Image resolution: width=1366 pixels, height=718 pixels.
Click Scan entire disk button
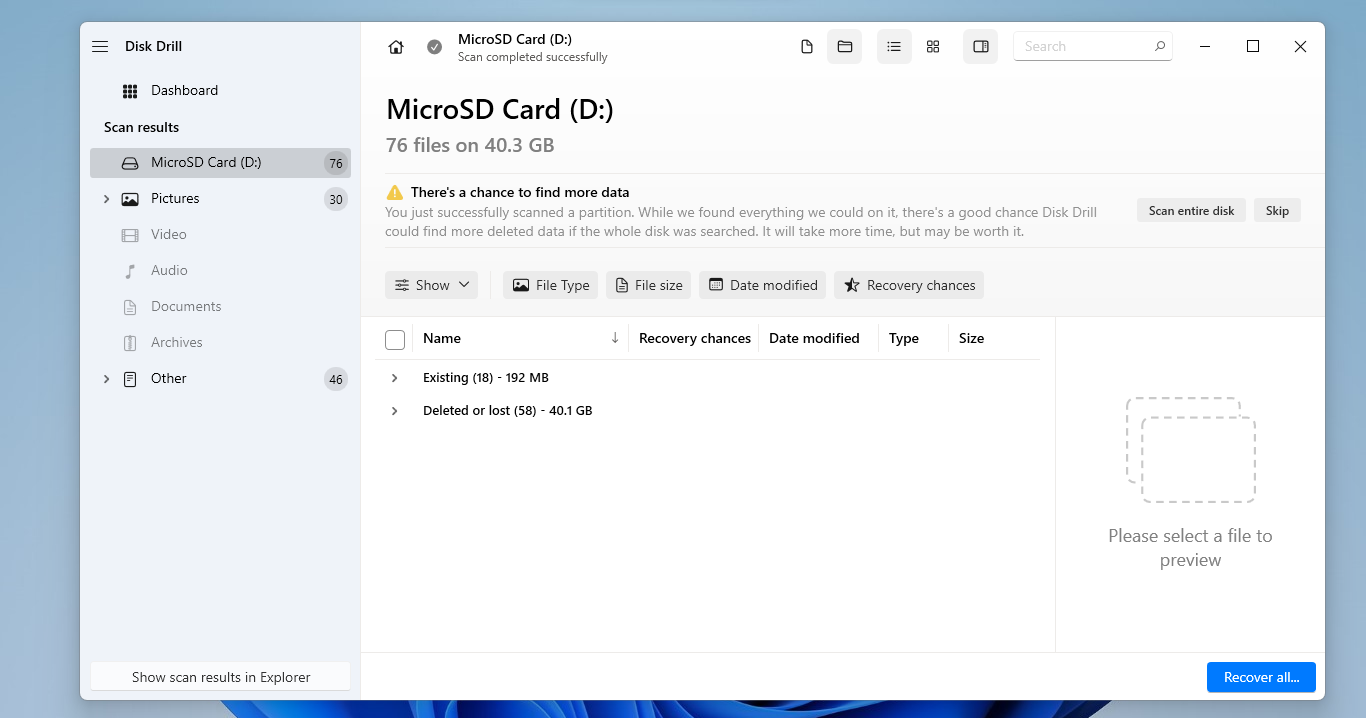coord(1191,211)
